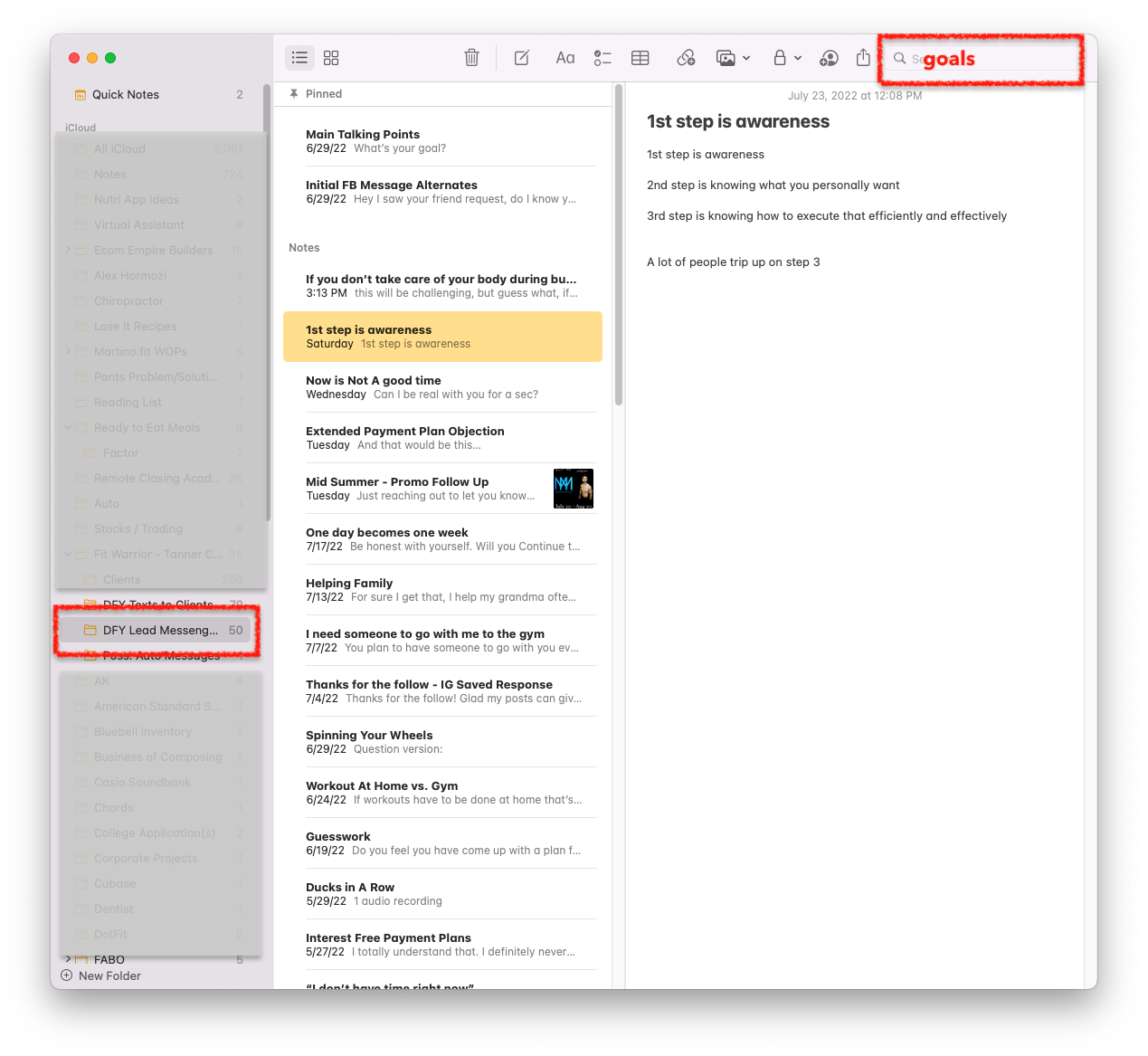Image resolution: width=1148 pixels, height=1056 pixels.
Task: Open Mid Summer - Promo Follow Up note
Action: coord(442,489)
